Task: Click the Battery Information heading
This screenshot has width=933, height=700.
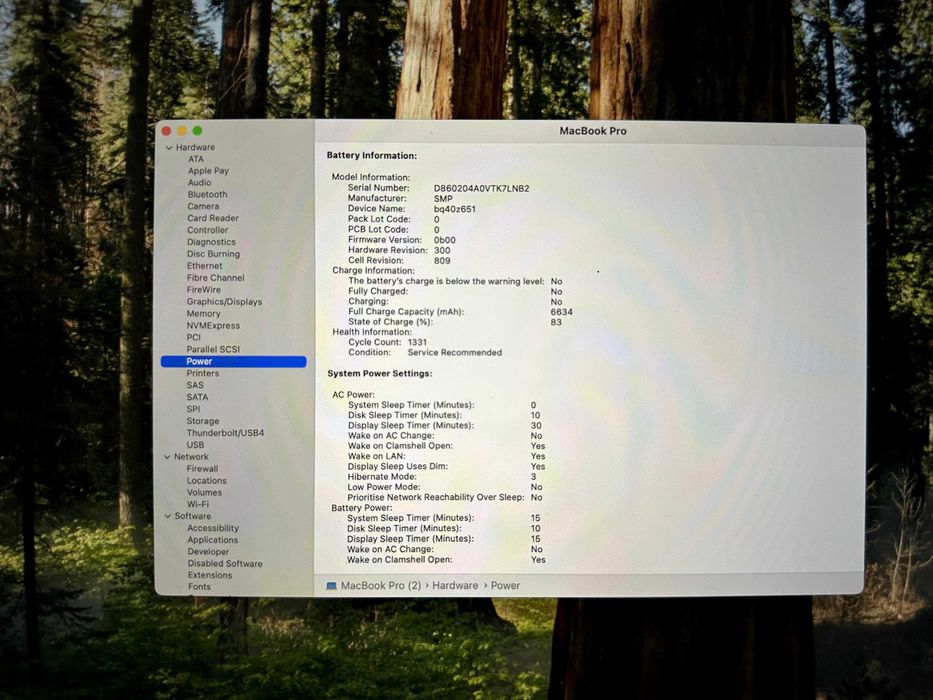Action: (x=372, y=155)
